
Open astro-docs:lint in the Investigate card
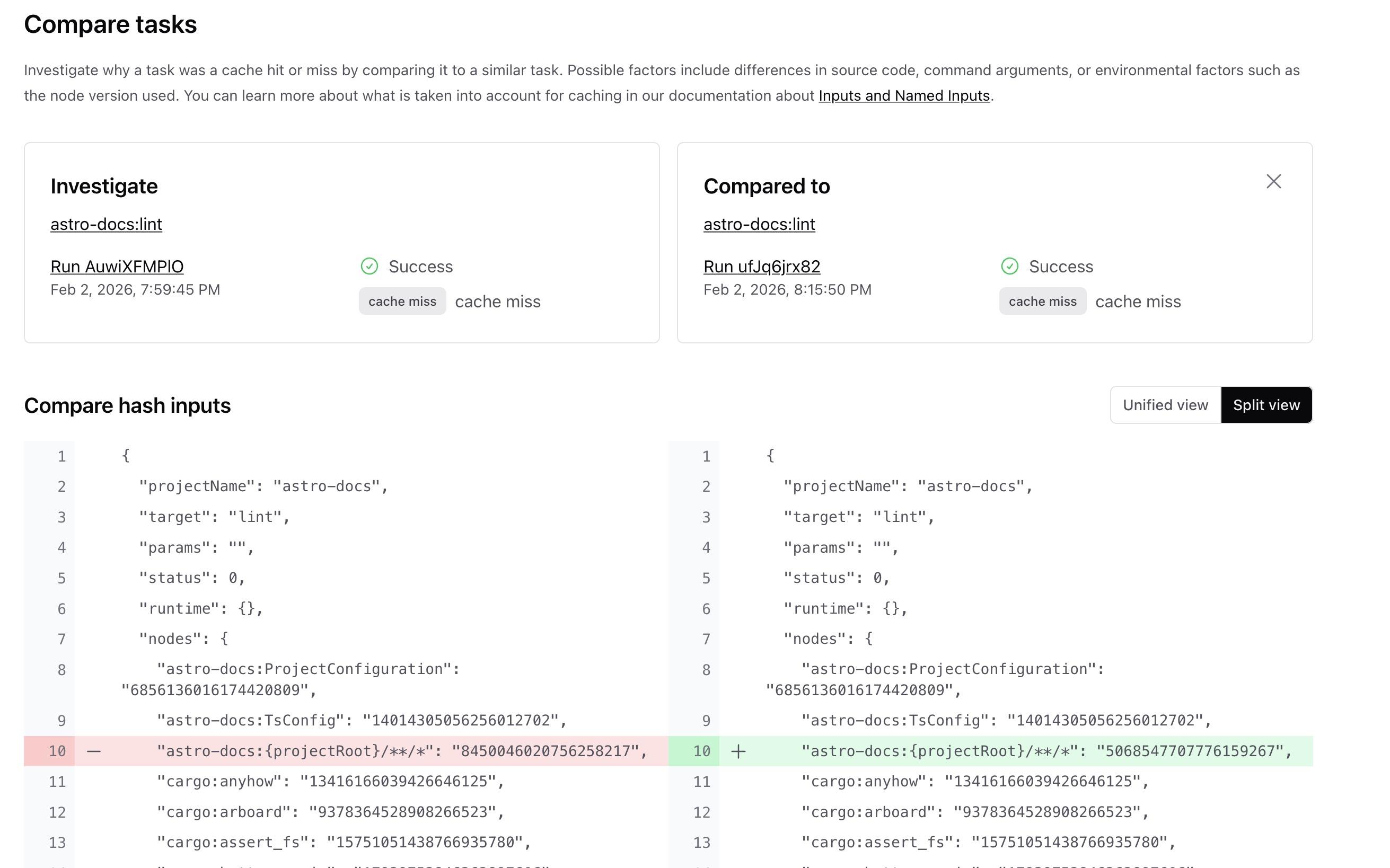tap(106, 224)
